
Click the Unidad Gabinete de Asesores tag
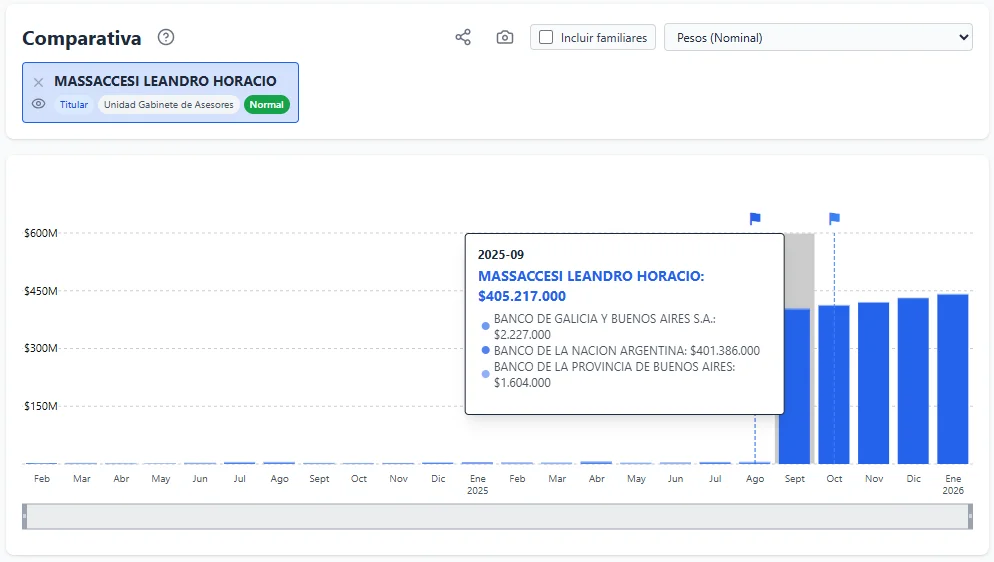(x=168, y=105)
